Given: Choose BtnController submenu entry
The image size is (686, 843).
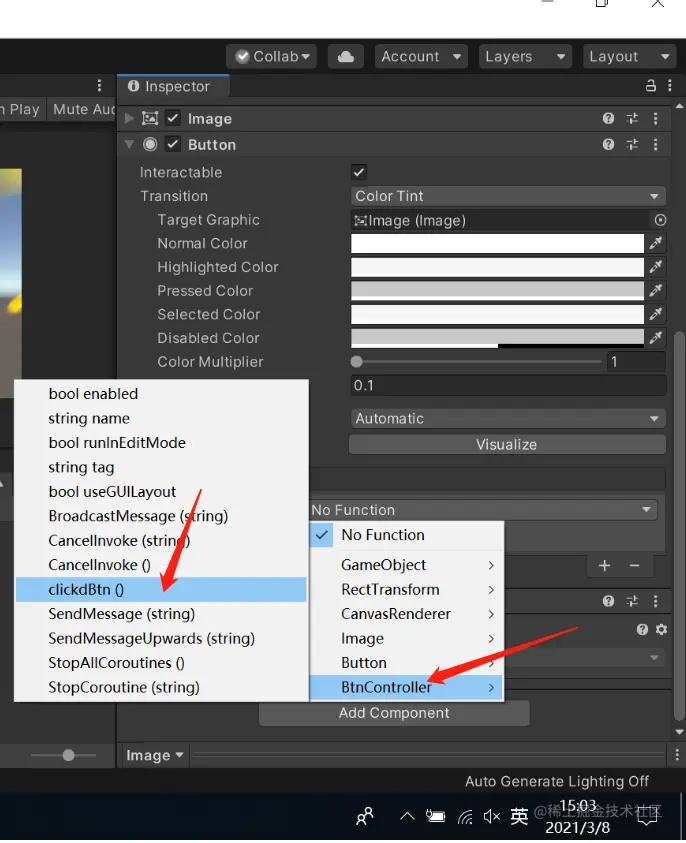Looking at the screenshot, I should click(407, 687).
